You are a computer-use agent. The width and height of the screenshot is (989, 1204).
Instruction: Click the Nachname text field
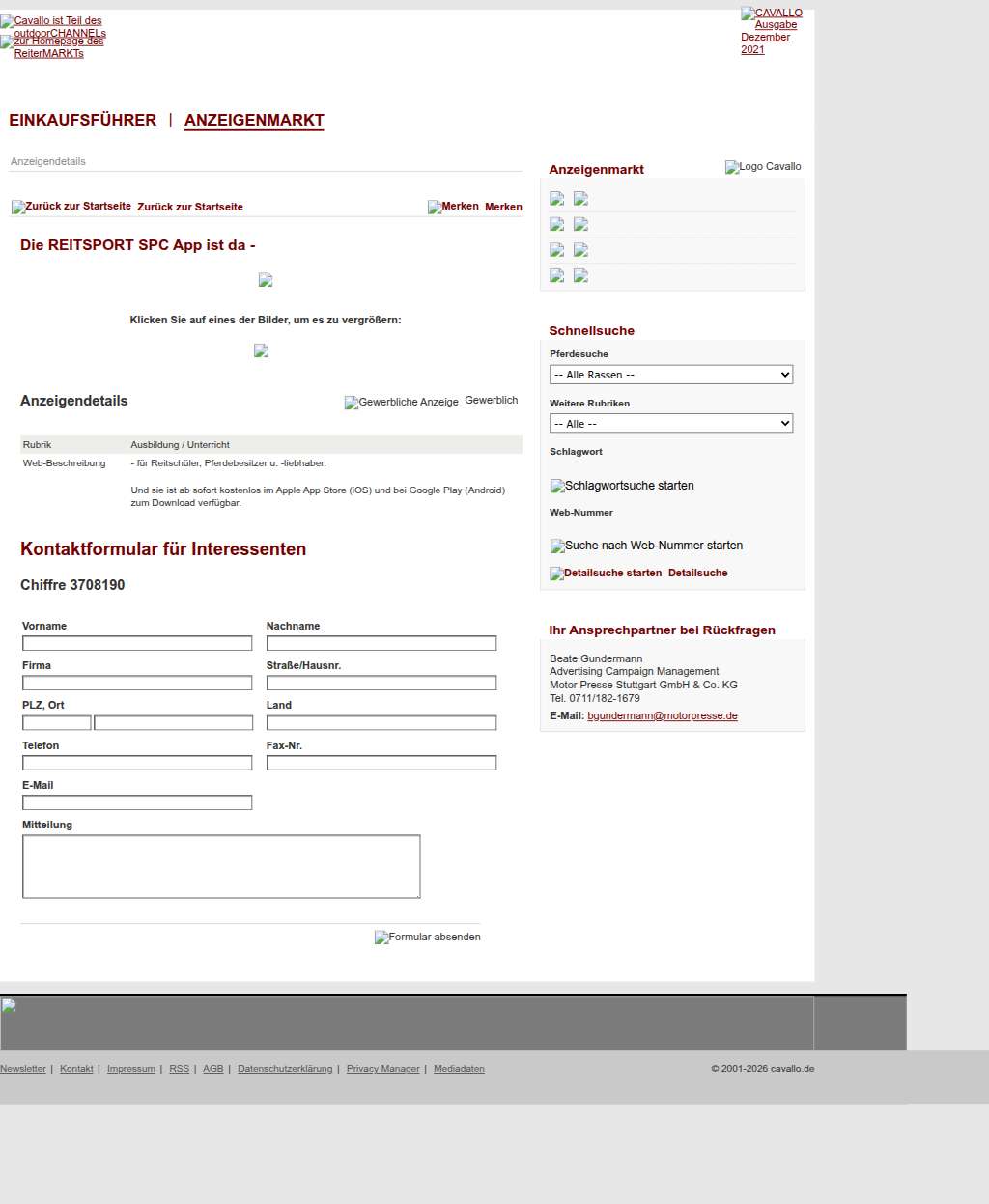[x=381, y=643]
